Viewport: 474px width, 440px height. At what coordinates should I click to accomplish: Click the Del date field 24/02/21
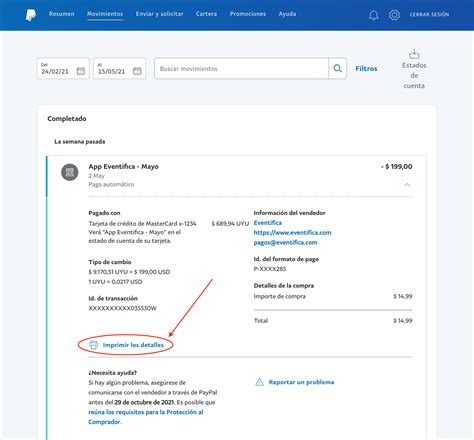click(63, 69)
